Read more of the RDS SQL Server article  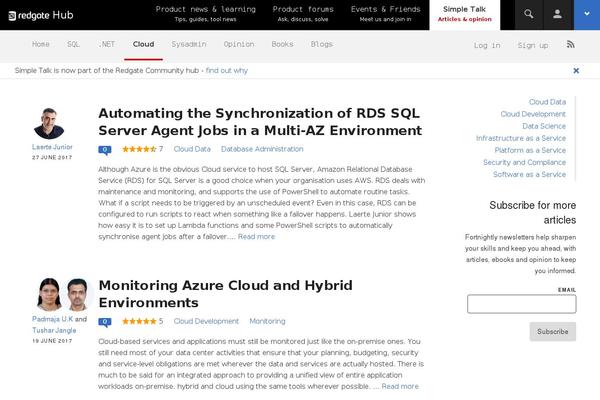(256, 237)
